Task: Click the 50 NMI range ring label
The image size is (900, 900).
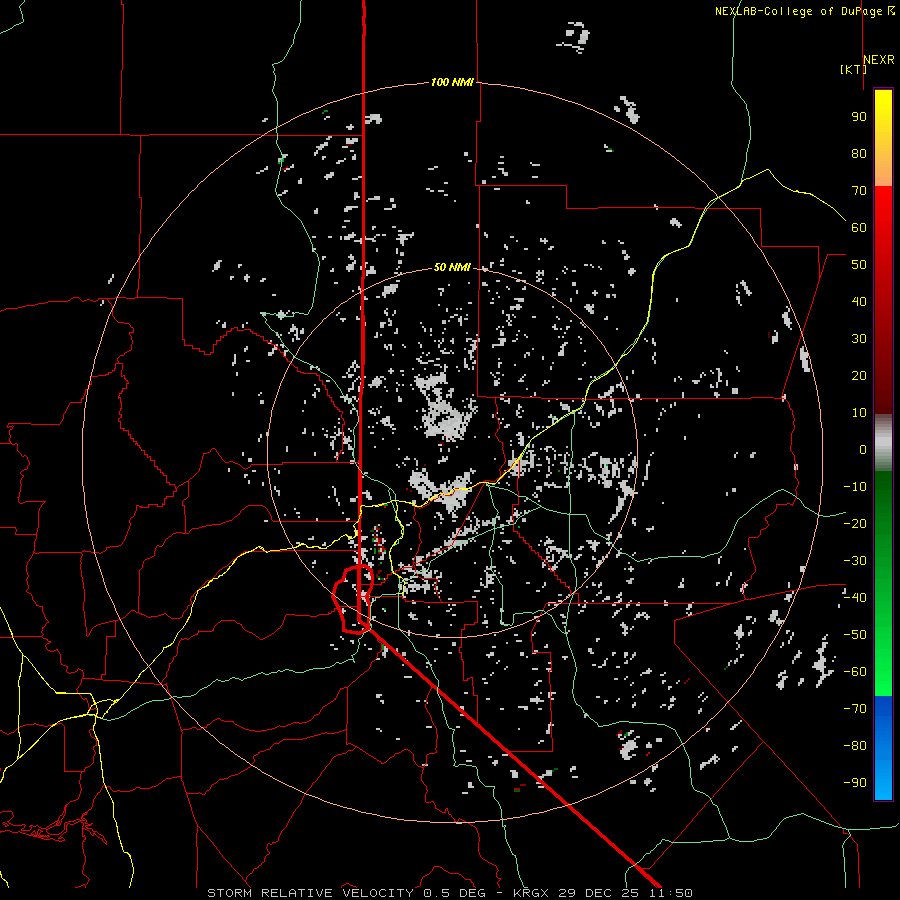Action: 452,267
